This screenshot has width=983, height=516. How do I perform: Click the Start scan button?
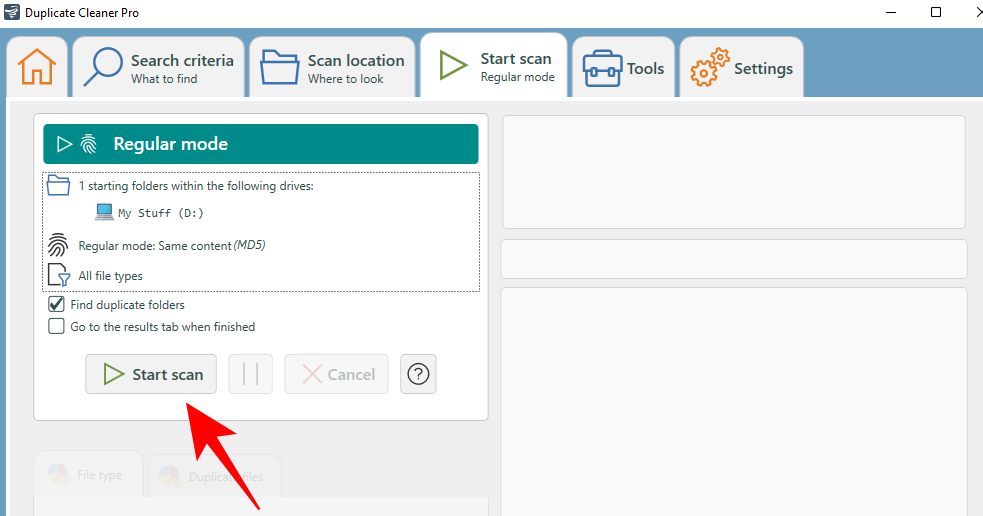point(151,374)
